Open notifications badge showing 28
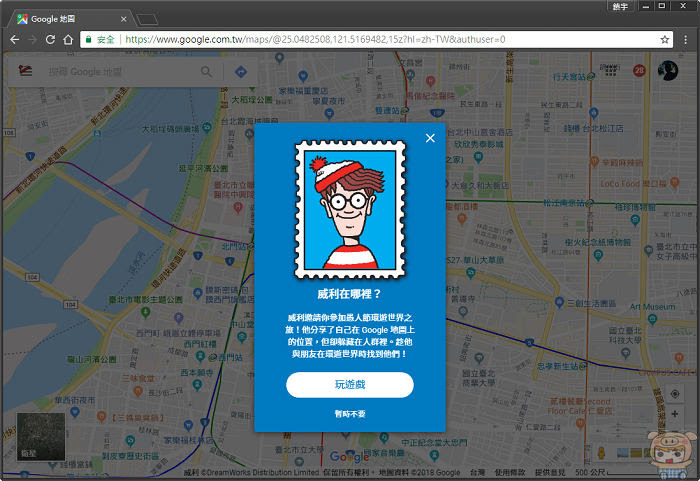Image resolution: width=700 pixels, height=481 pixels. click(x=639, y=70)
